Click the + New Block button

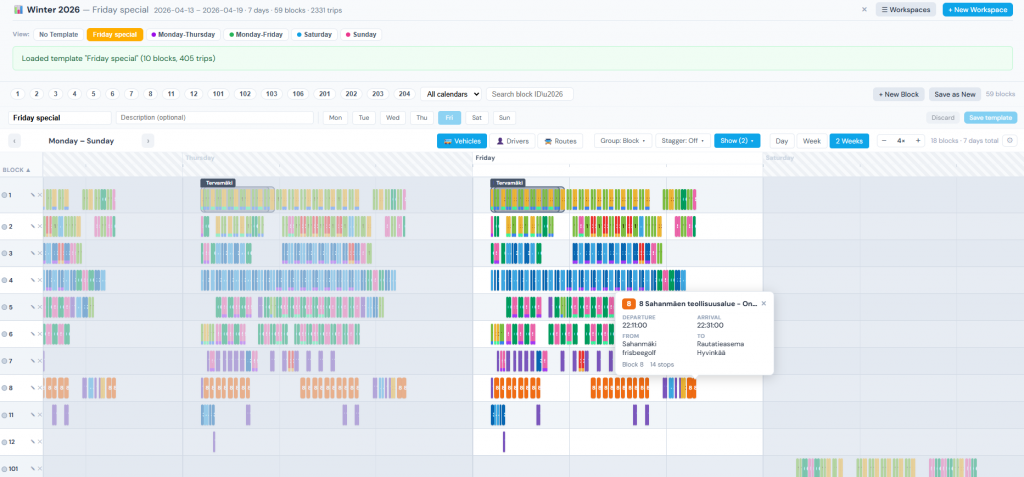pos(898,94)
